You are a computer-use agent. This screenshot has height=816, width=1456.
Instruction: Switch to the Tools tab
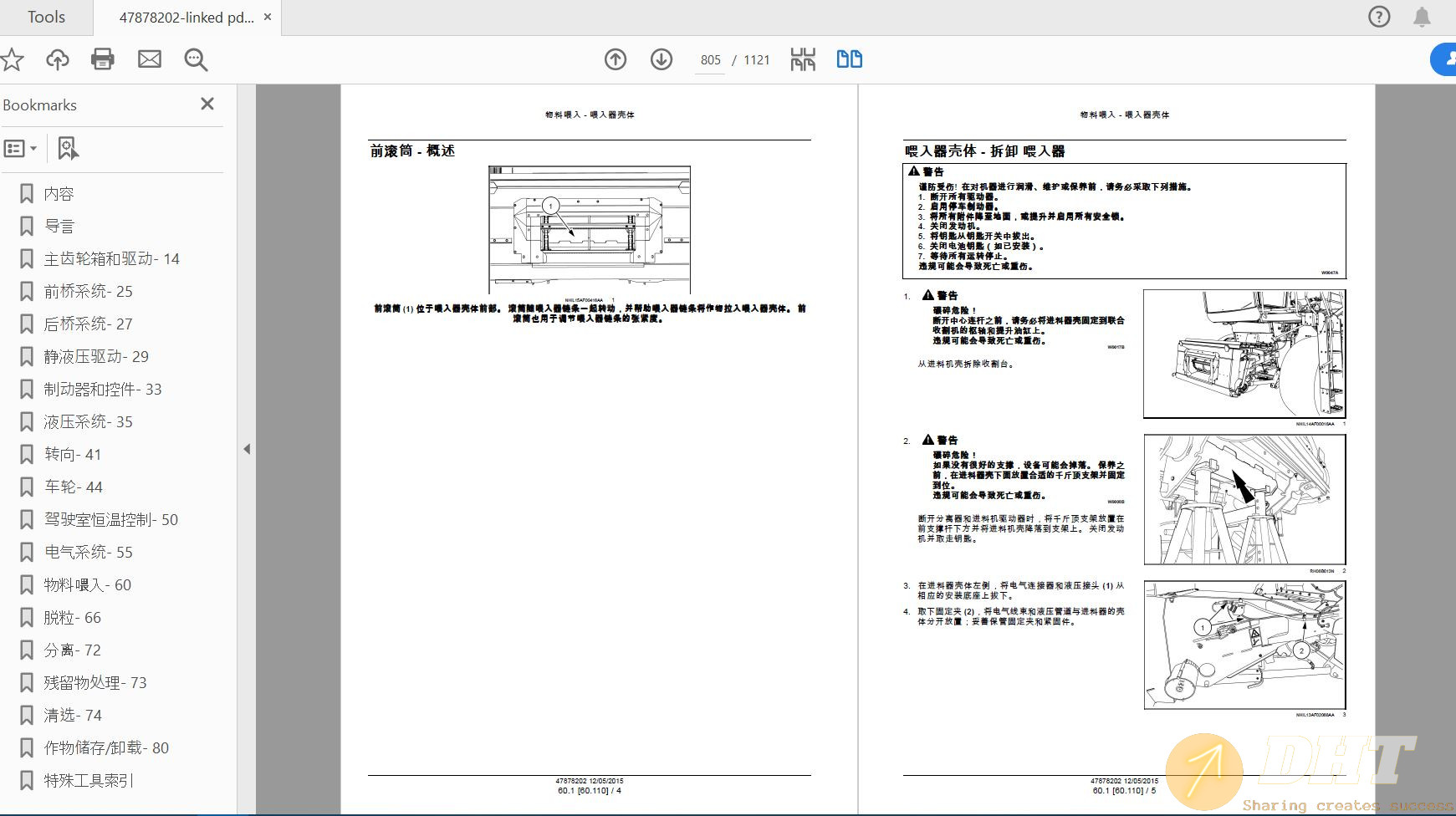(x=46, y=18)
